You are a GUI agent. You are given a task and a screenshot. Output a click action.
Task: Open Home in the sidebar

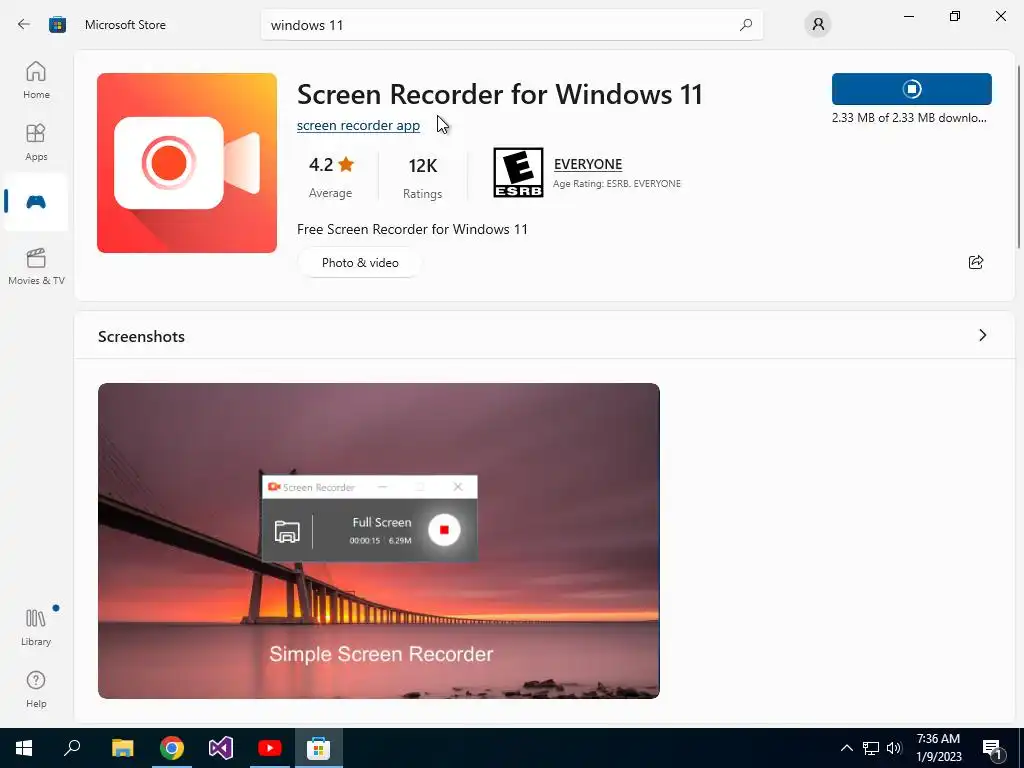(36, 80)
